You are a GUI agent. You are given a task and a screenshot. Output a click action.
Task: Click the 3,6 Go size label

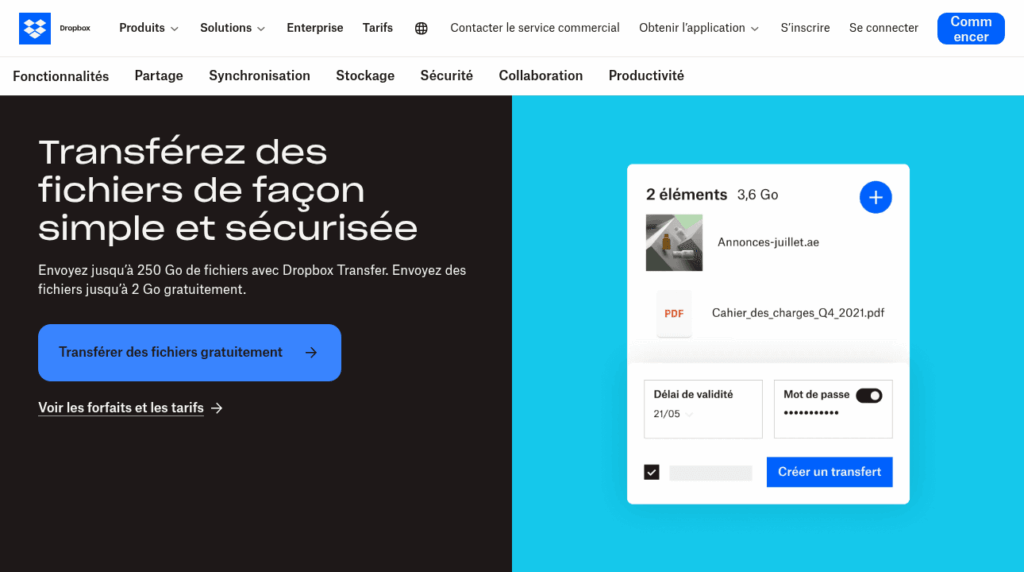click(758, 195)
